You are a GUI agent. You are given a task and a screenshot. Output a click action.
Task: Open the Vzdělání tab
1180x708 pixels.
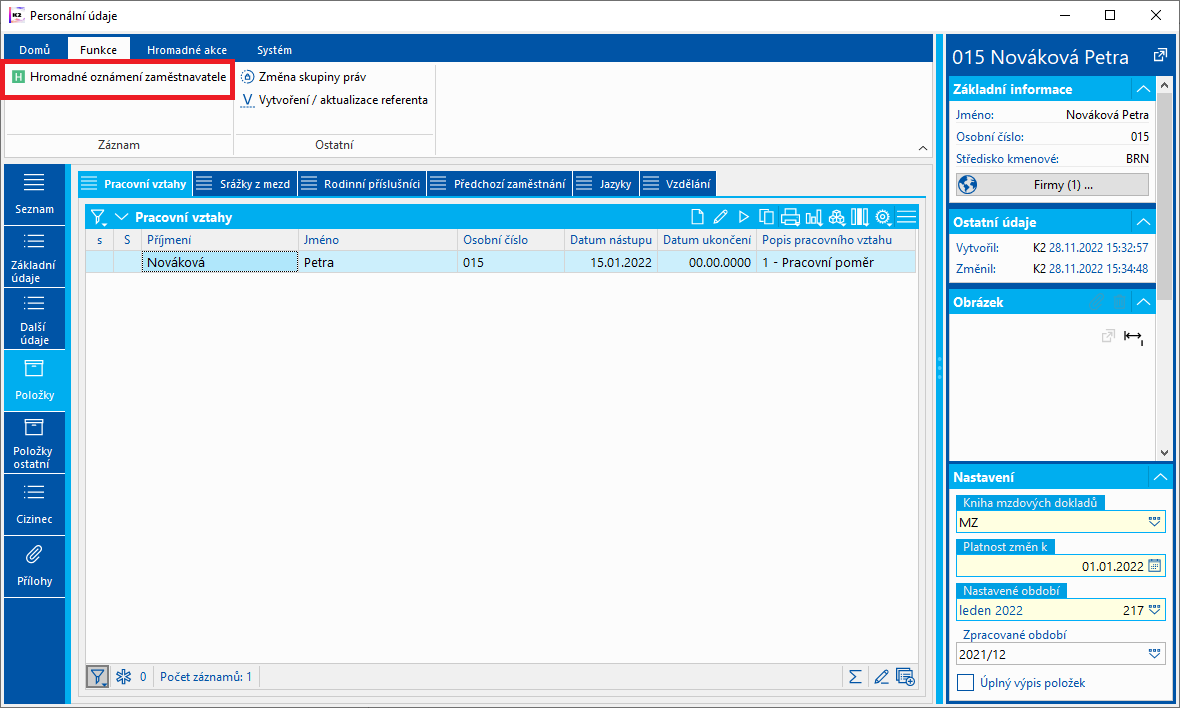click(677, 184)
